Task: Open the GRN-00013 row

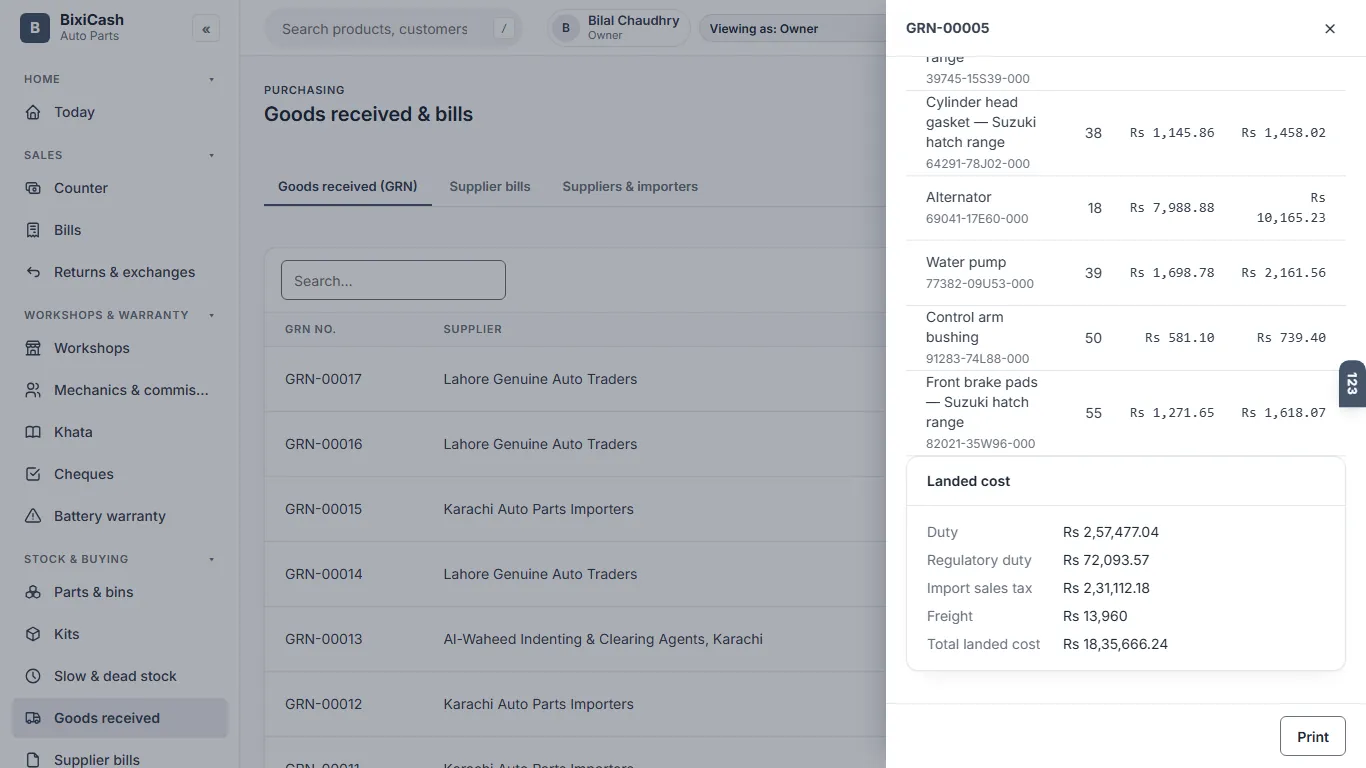Action: [x=575, y=639]
